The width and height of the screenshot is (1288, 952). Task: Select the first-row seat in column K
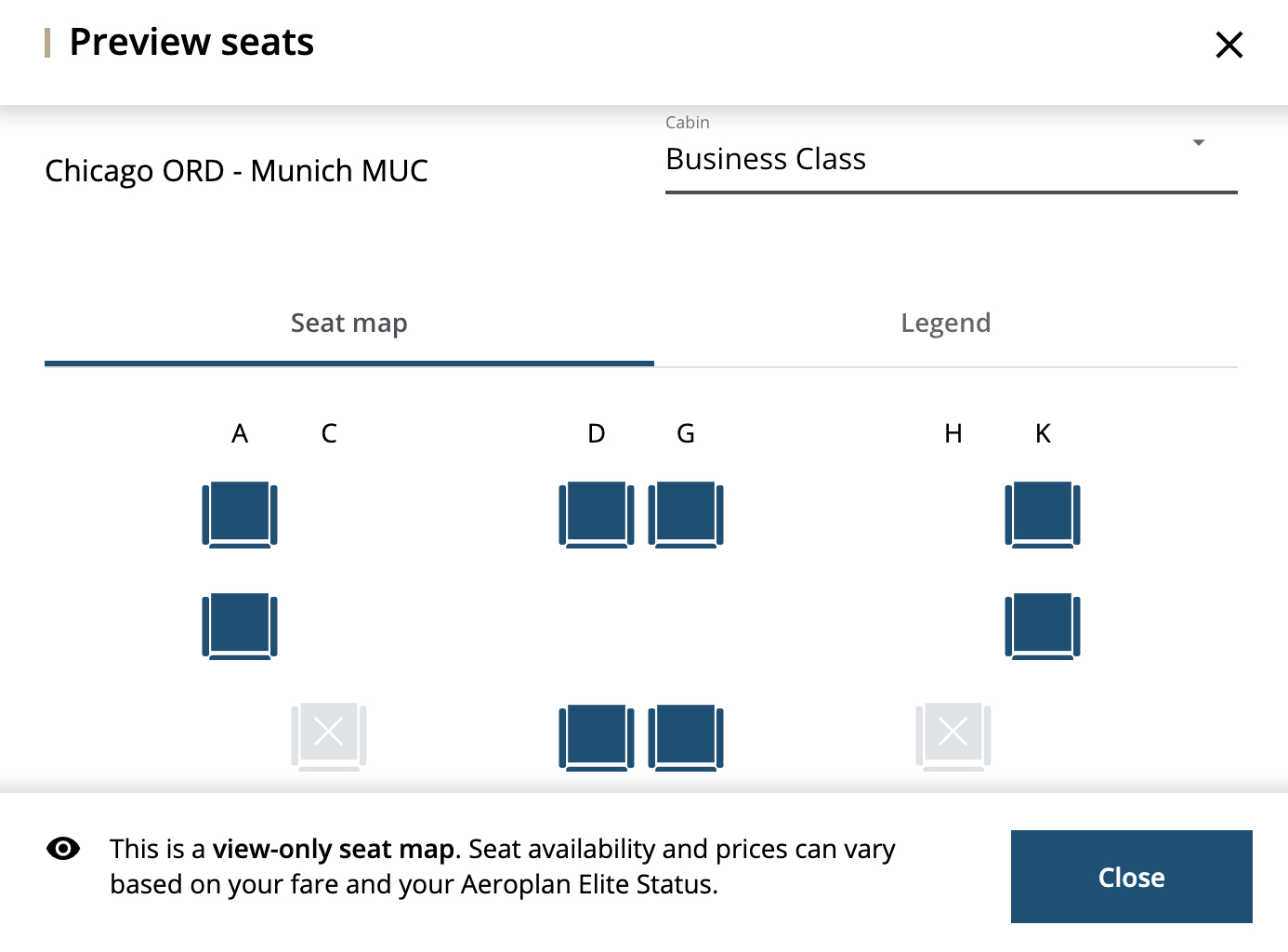tap(1042, 514)
